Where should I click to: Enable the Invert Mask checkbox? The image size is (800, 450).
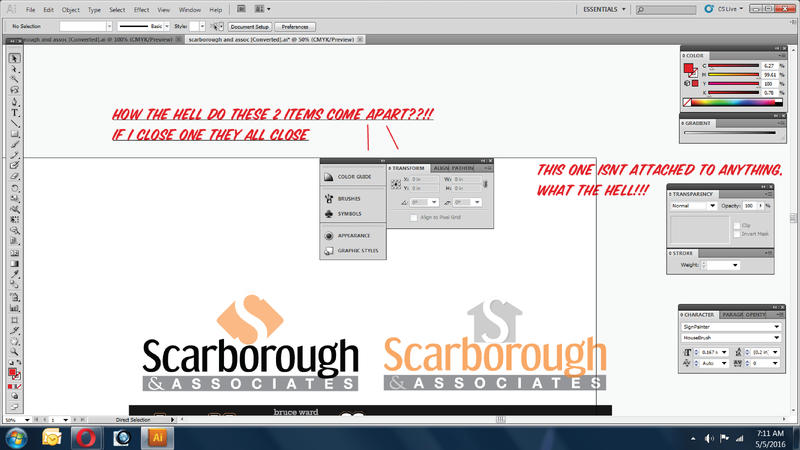(x=736, y=234)
